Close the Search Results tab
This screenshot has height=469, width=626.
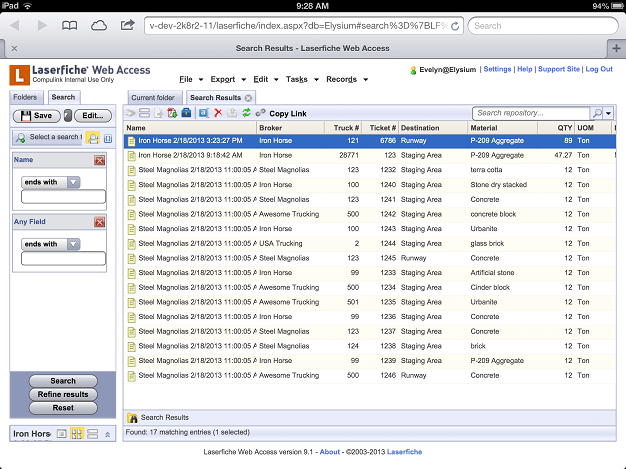248,98
